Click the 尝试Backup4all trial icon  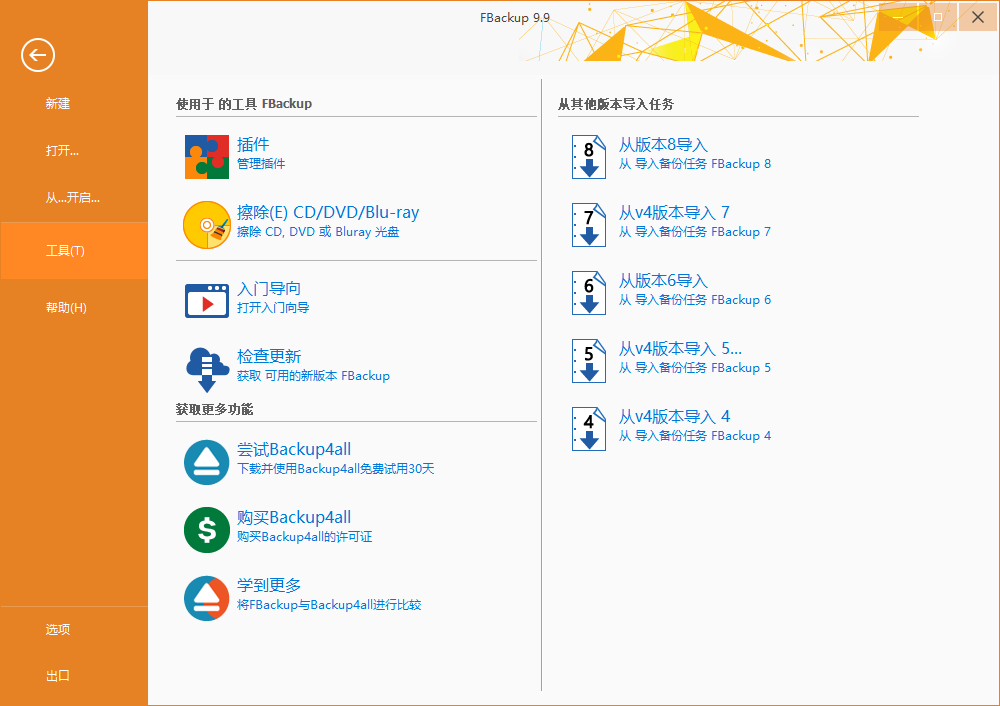tap(206, 462)
